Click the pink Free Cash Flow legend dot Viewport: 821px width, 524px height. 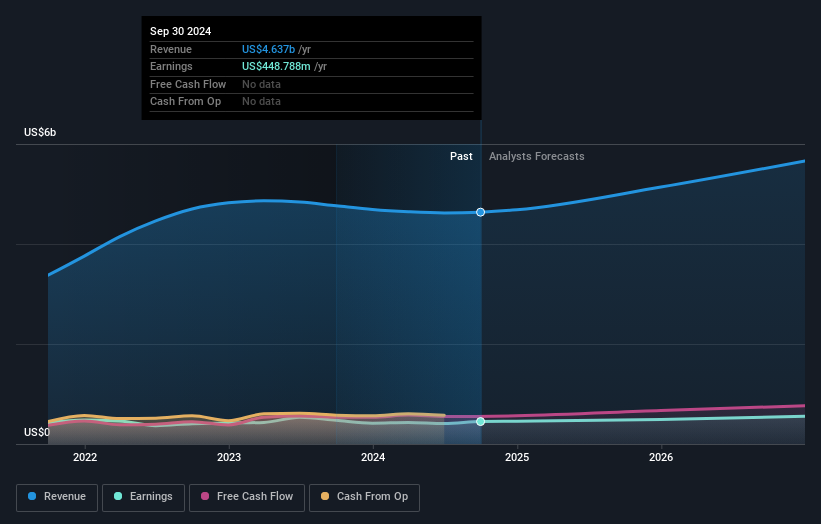(x=205, y=496)
